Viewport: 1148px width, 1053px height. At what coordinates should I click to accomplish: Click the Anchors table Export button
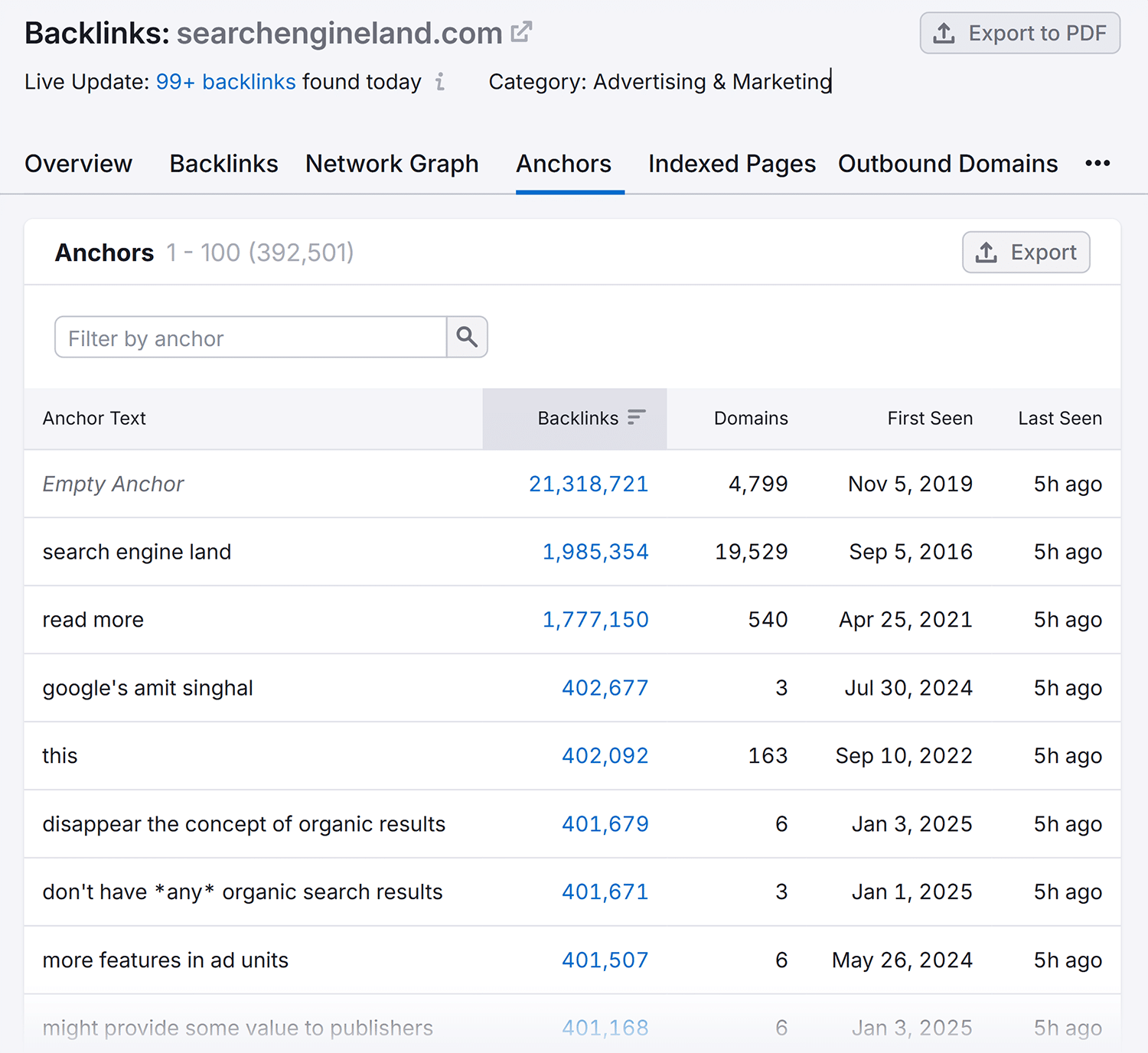pyautogui.click(x=1026, y=253)
